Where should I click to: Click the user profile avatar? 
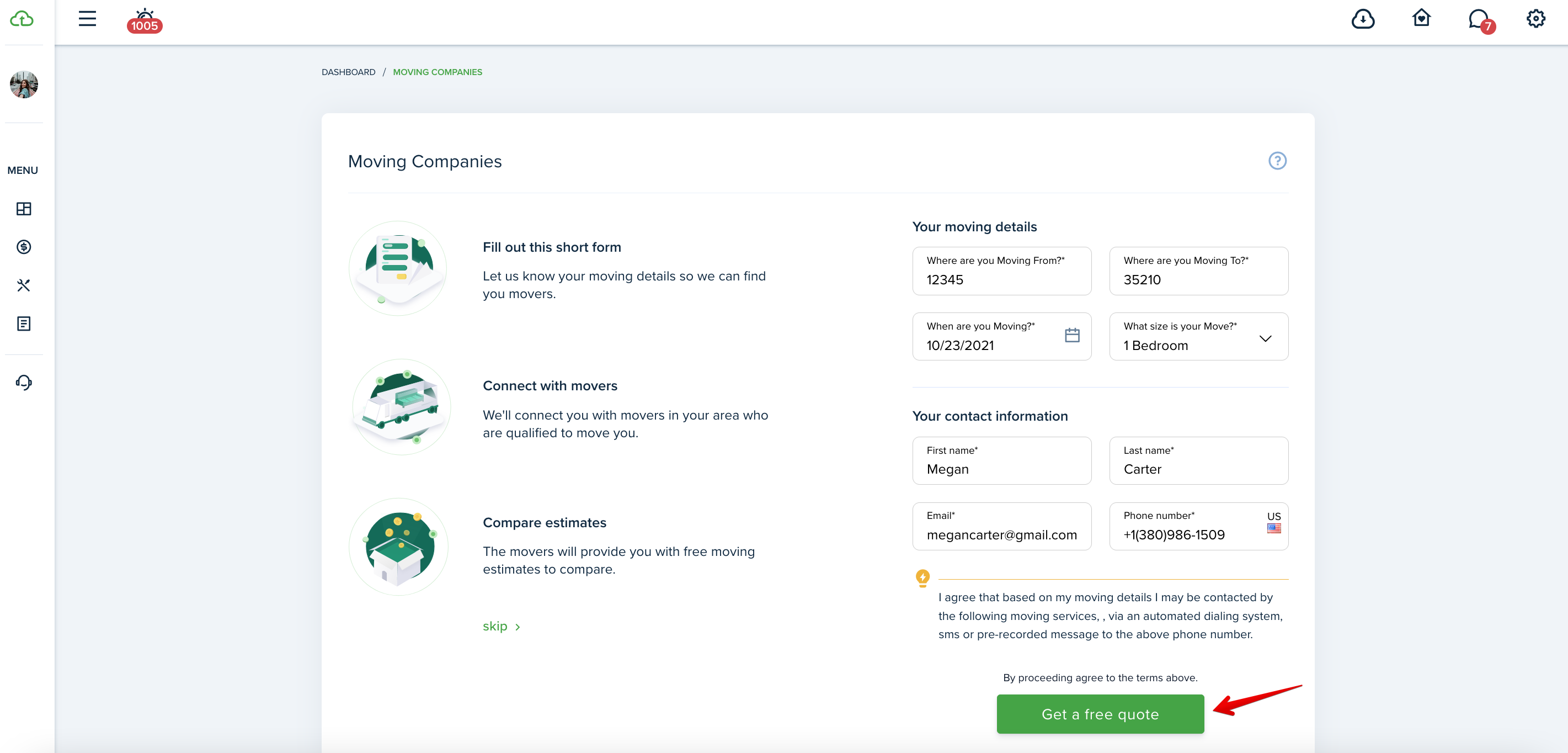pyautogui.click(x=24, y=84)
